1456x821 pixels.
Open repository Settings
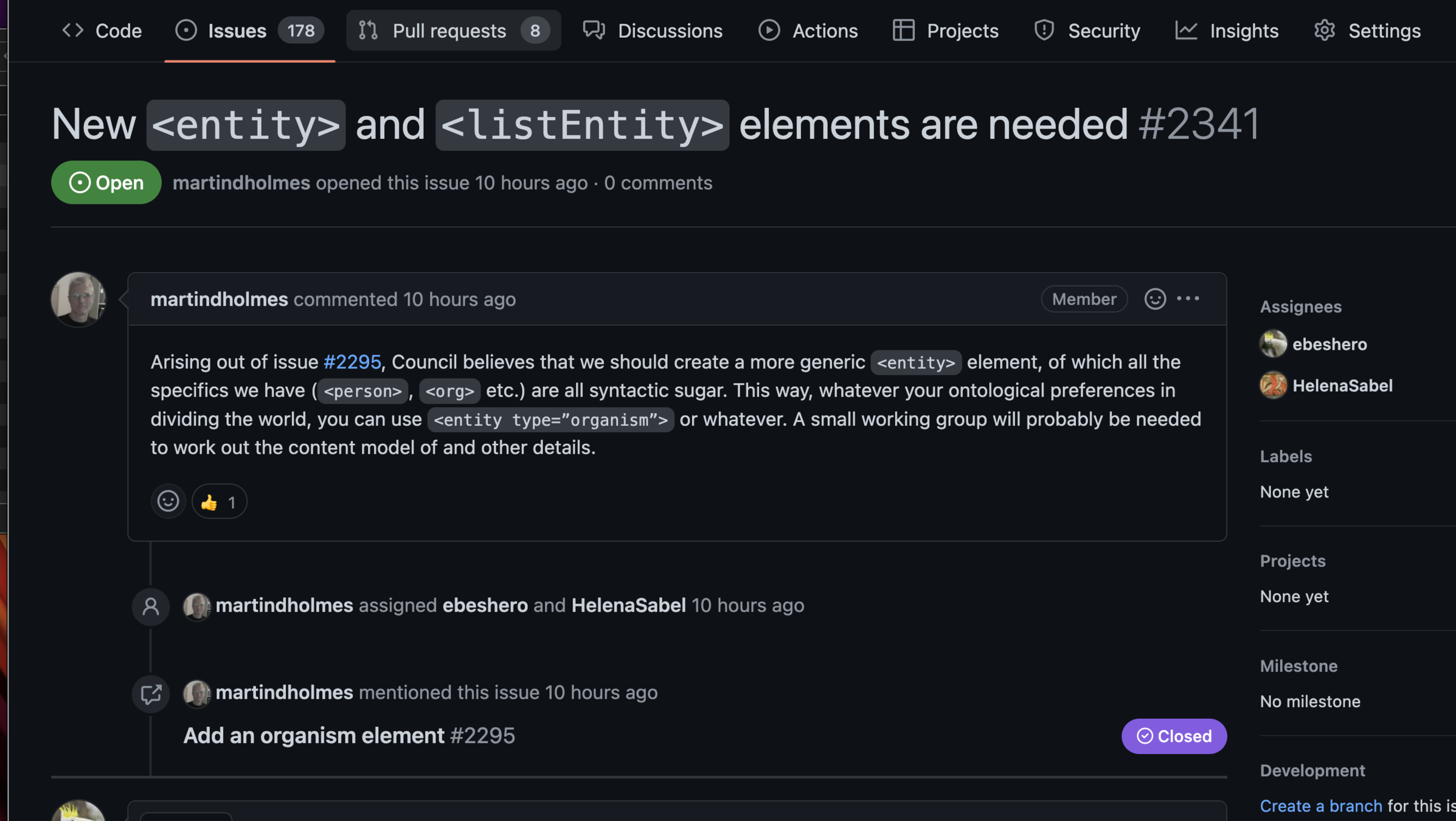pos(1367,30)
